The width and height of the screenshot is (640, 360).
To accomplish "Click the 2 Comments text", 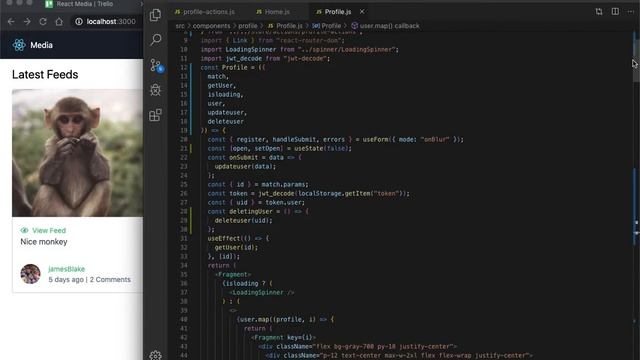I will click(110, 280).
